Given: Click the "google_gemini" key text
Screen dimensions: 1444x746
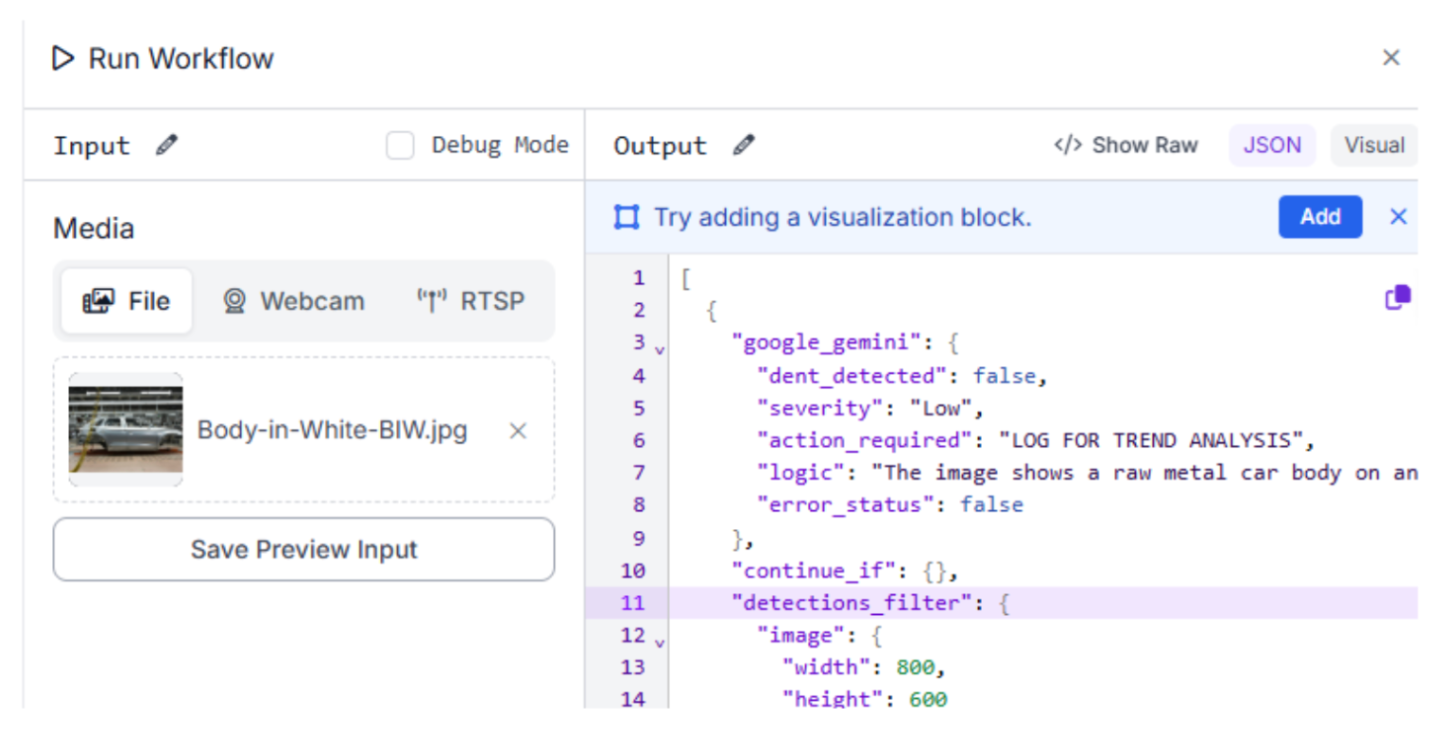Looking at the screenshot, I should (x=826, y=343).
